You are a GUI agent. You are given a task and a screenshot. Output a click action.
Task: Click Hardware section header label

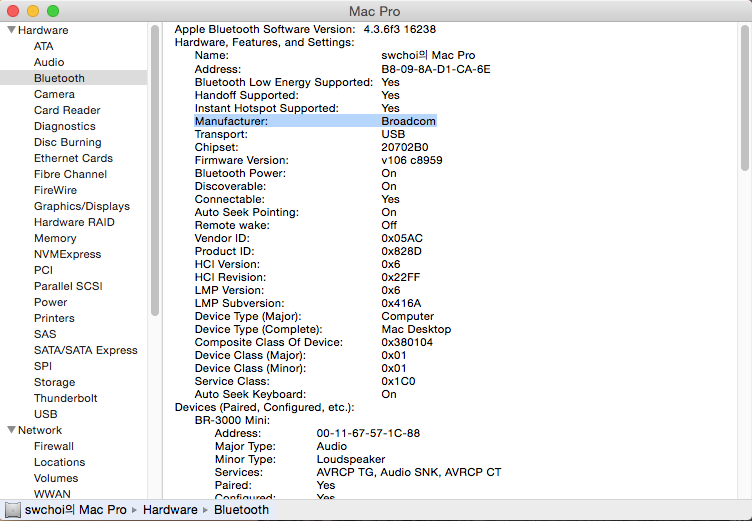click(x=43, y=30)
